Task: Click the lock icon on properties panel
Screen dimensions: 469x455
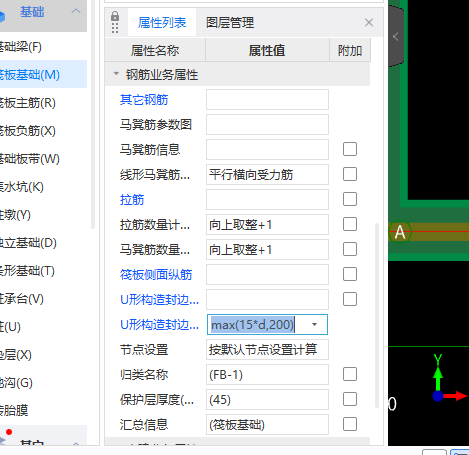Action: click(115, 16)
